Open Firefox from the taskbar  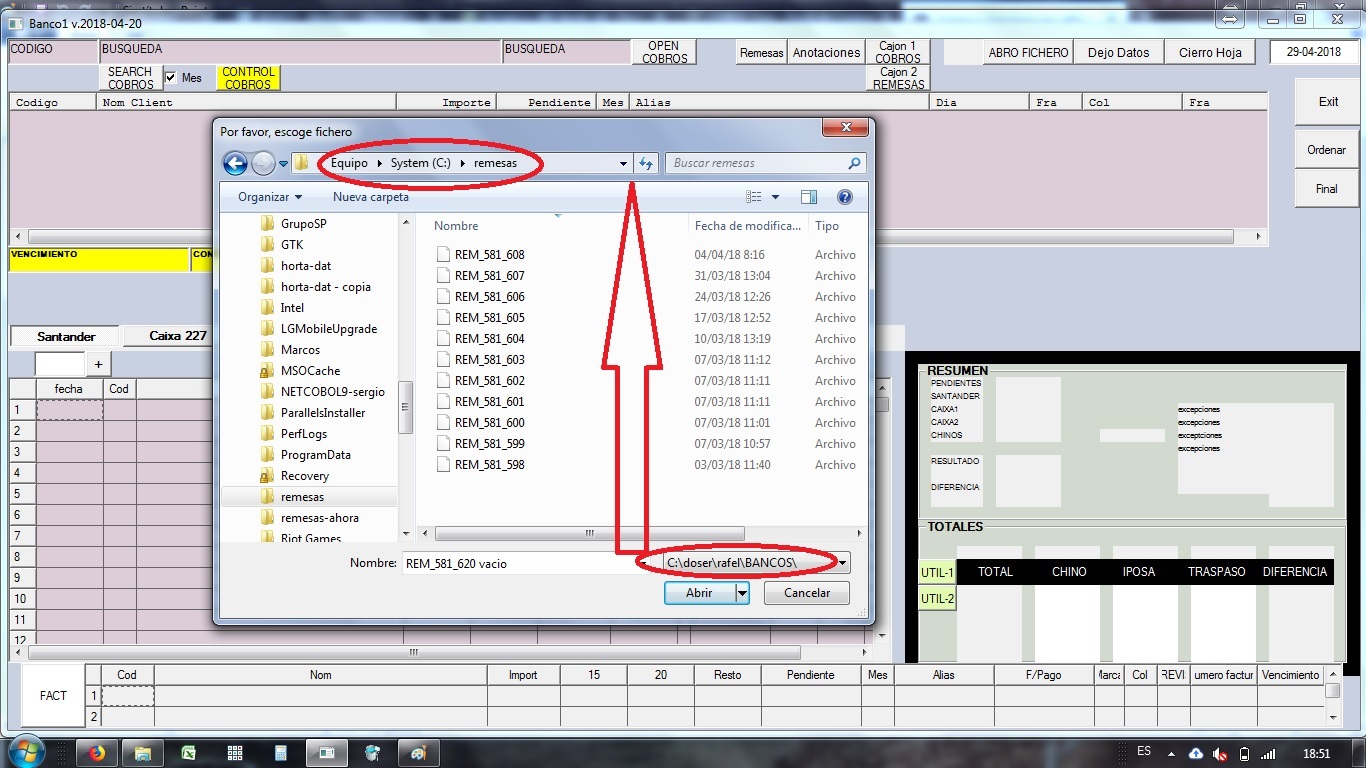[x=97, y=753]
